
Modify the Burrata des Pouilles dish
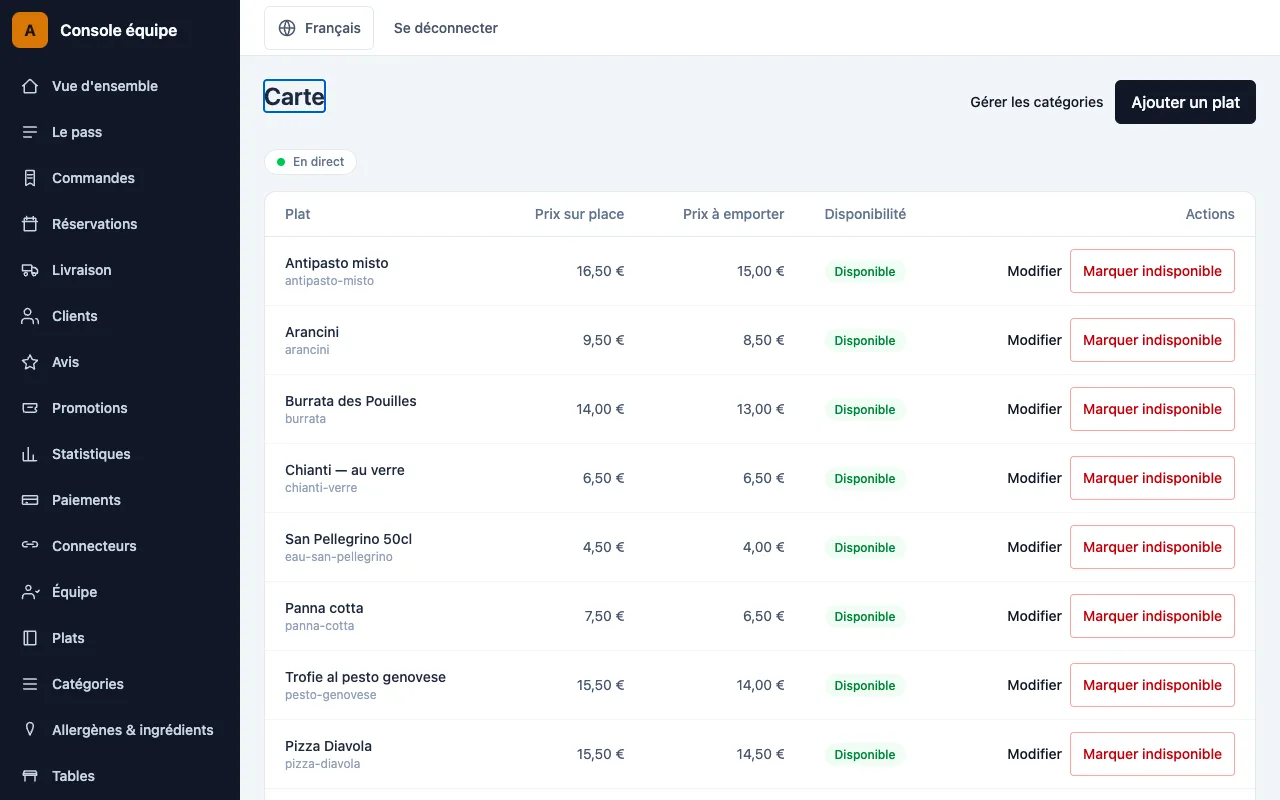[x=1034, y=409]
